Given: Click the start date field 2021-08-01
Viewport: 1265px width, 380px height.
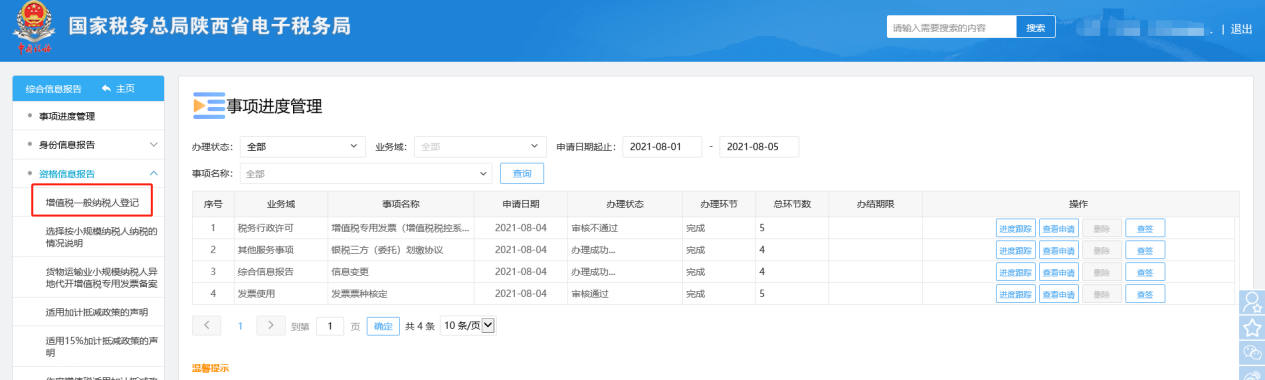Looking at the screenshot, I should tap(662, 147).
